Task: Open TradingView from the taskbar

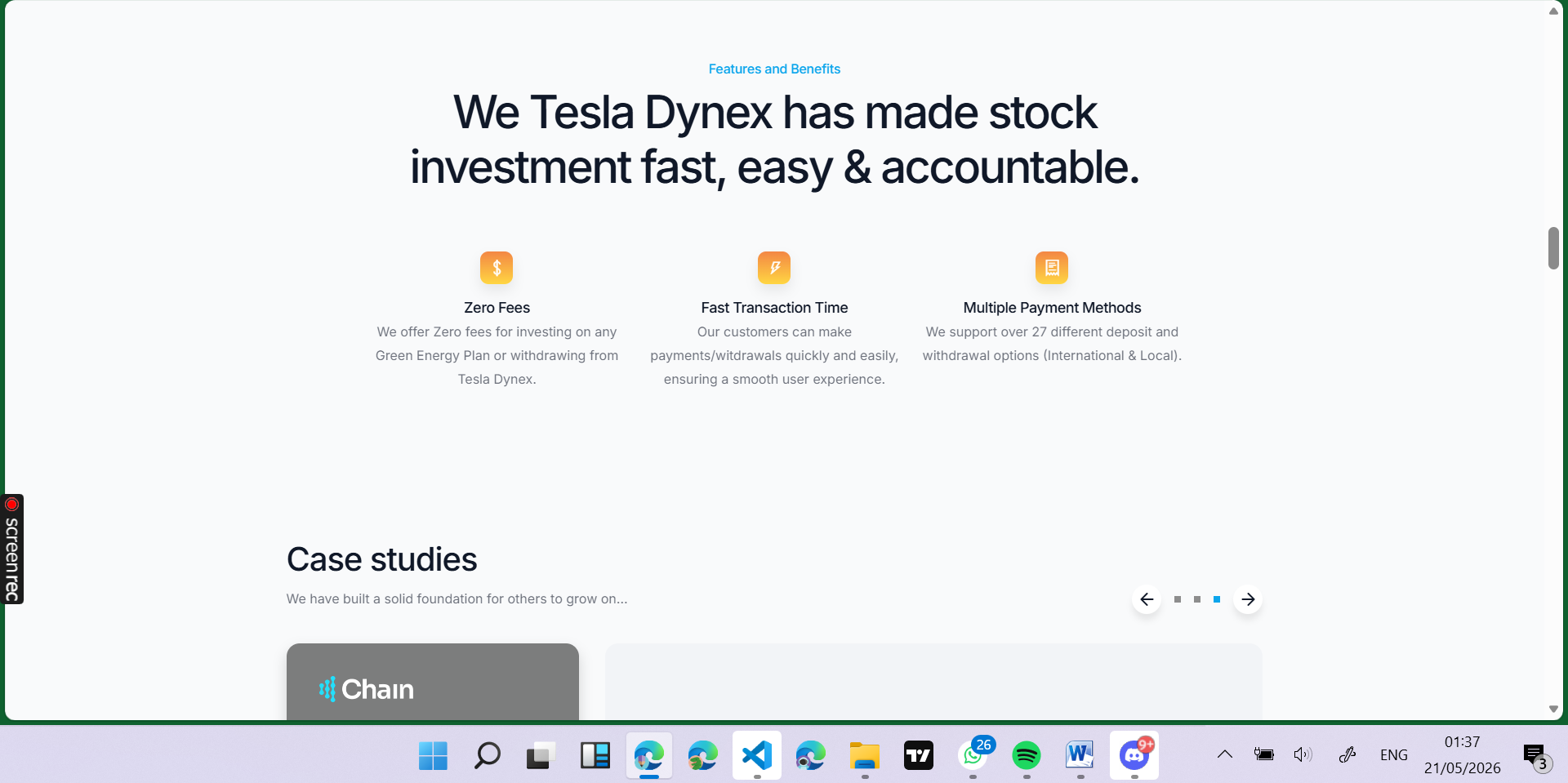Action: coord(918,756)
